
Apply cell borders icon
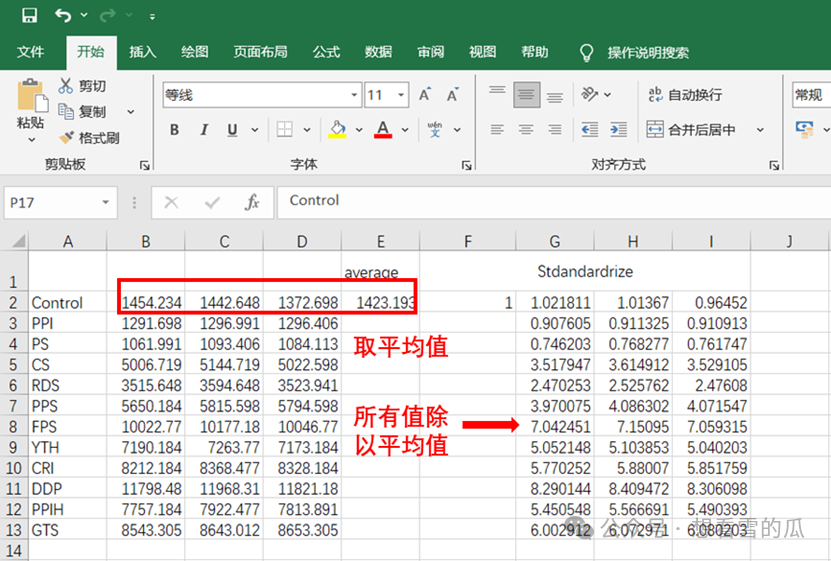coord(285,129)
